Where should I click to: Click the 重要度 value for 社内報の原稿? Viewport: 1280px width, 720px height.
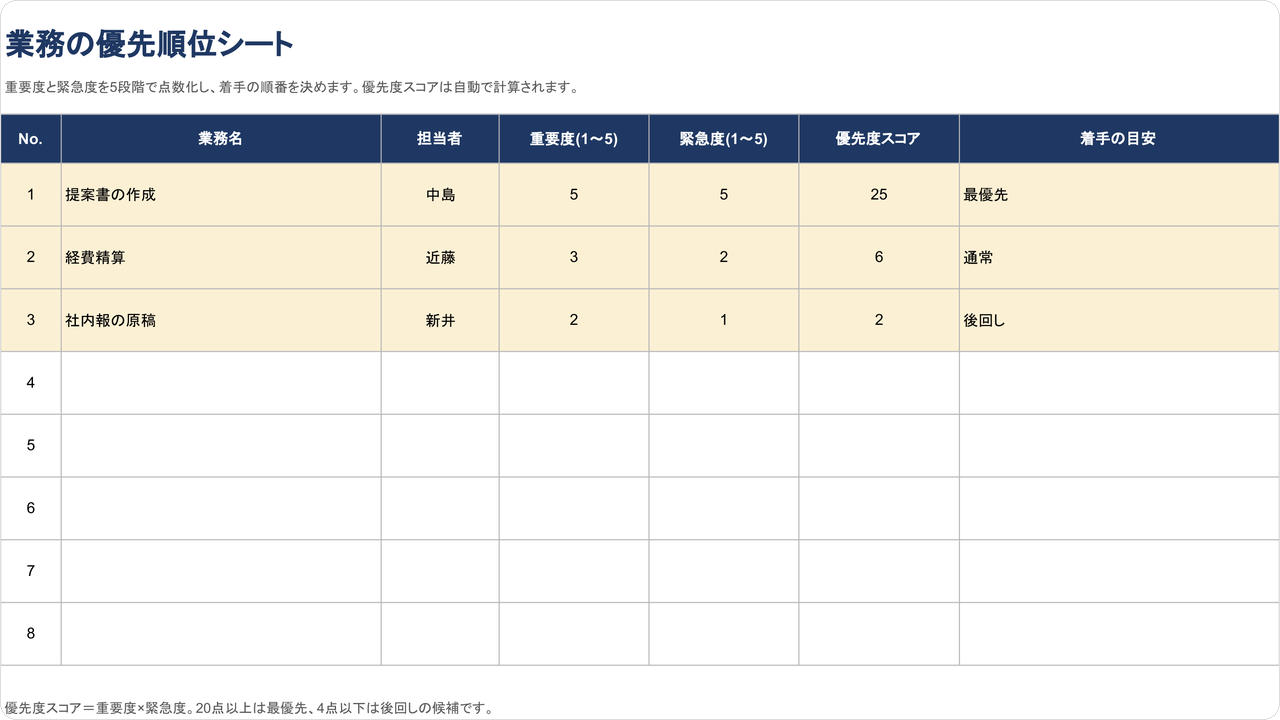coord(574,321)
